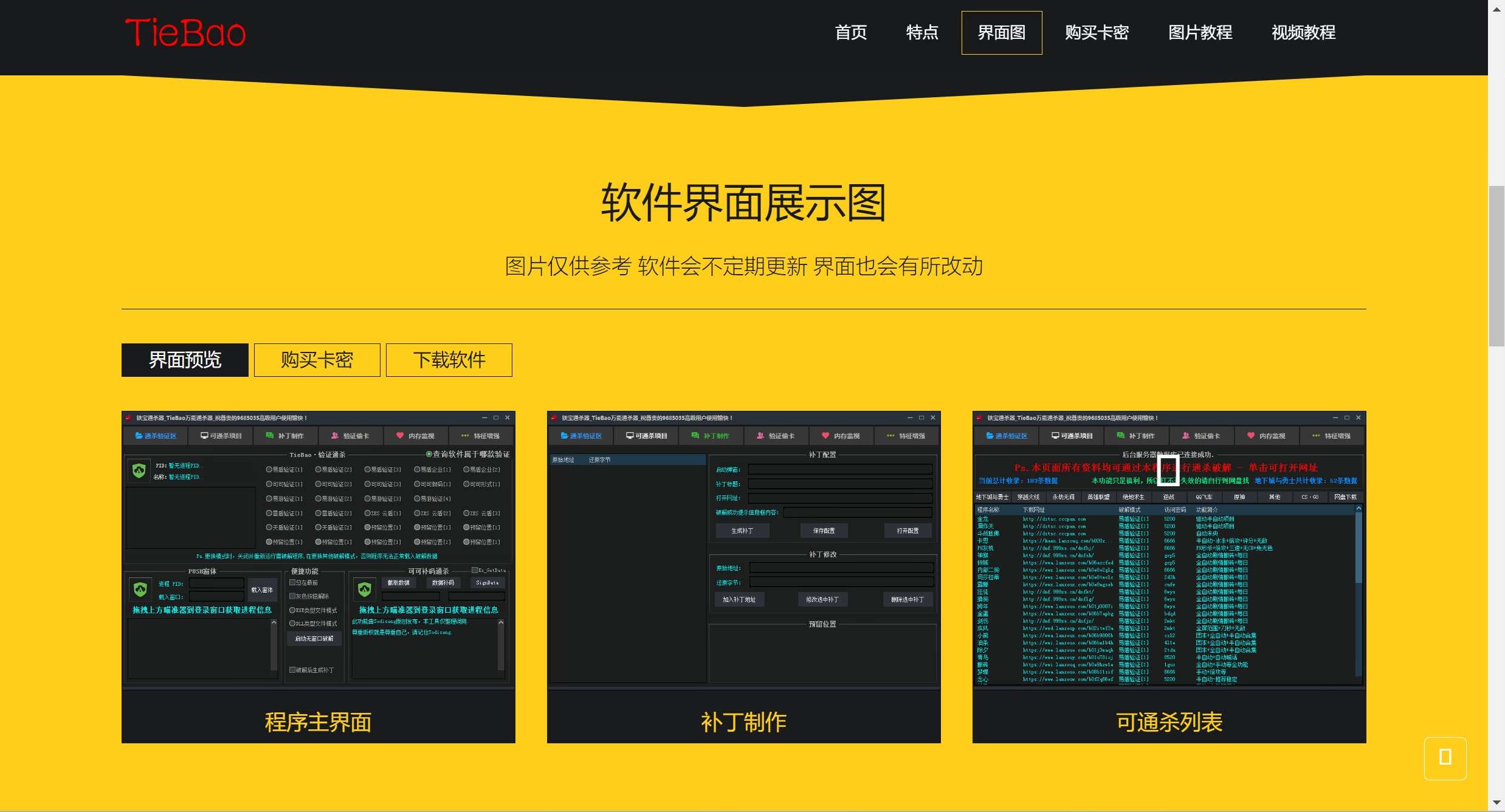Click the 程序主界面 caption

pyautogui.click(x=318, y=722)
